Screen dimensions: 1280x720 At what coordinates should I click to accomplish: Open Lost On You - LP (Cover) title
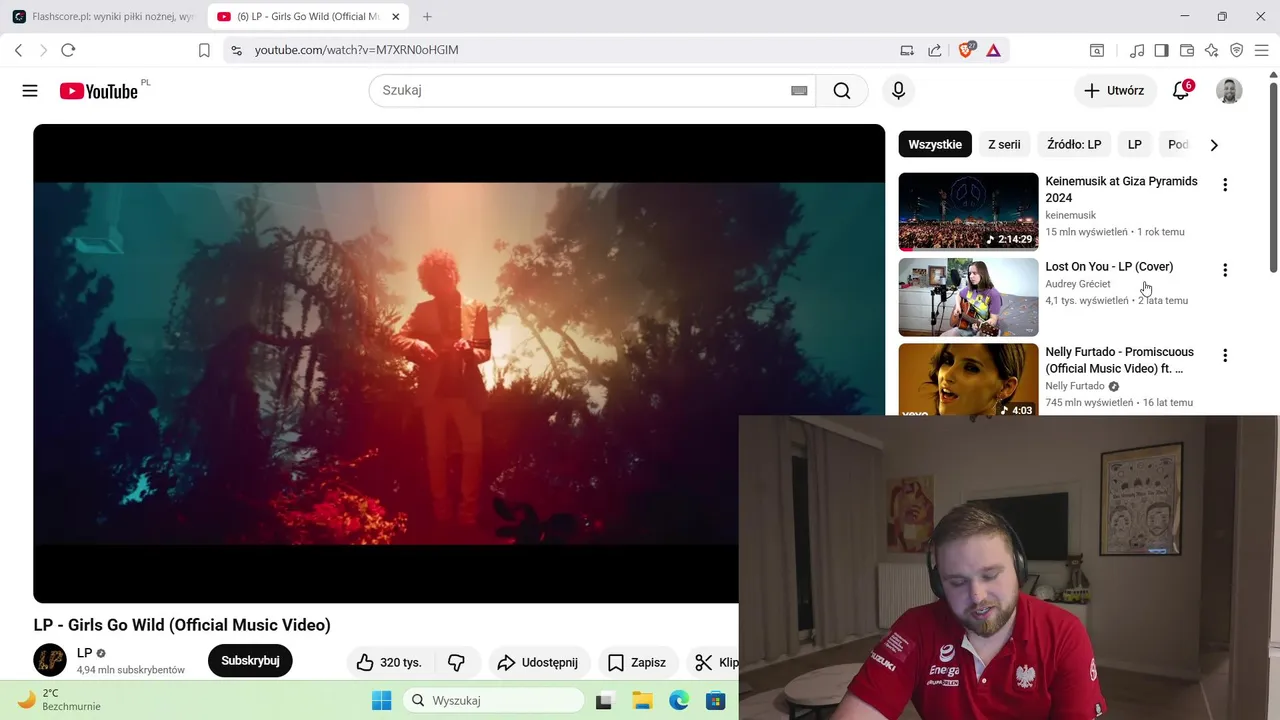click(1109, 267)
